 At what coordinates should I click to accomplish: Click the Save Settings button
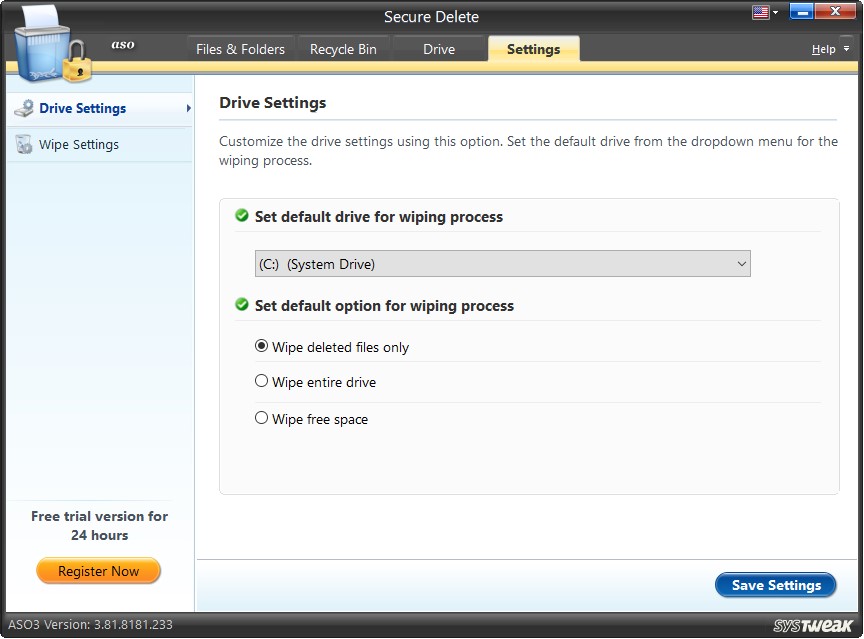tap(776, 585)
